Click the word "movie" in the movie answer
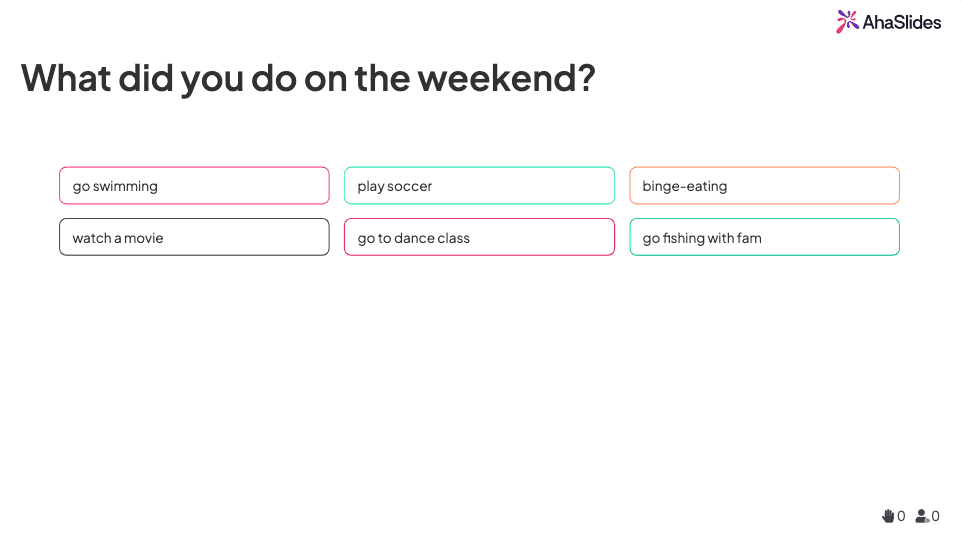The height and width of the screenshot is (539, 961). tap(144, 238)
